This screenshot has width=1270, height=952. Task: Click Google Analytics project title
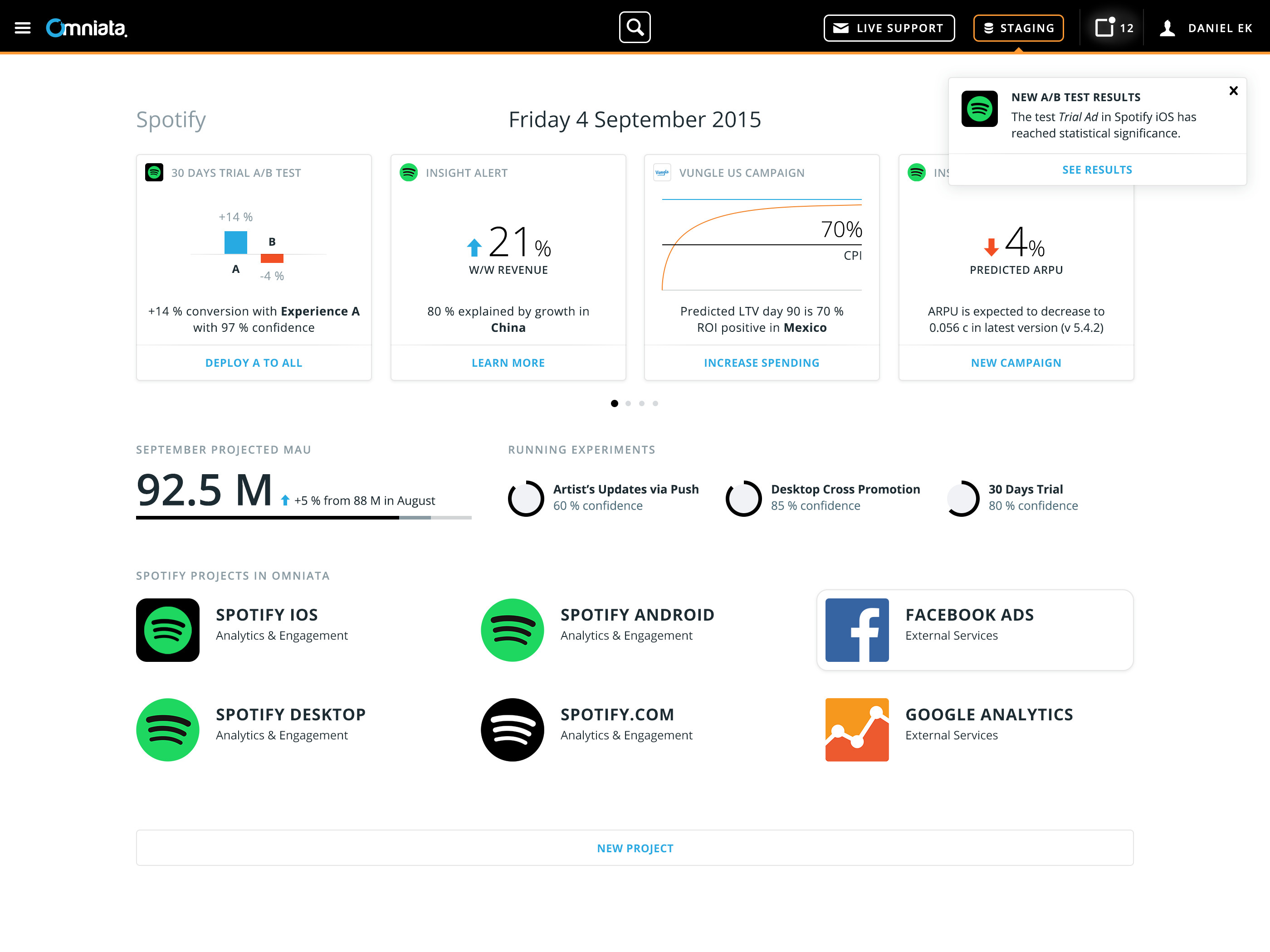(x=989, y=714)
